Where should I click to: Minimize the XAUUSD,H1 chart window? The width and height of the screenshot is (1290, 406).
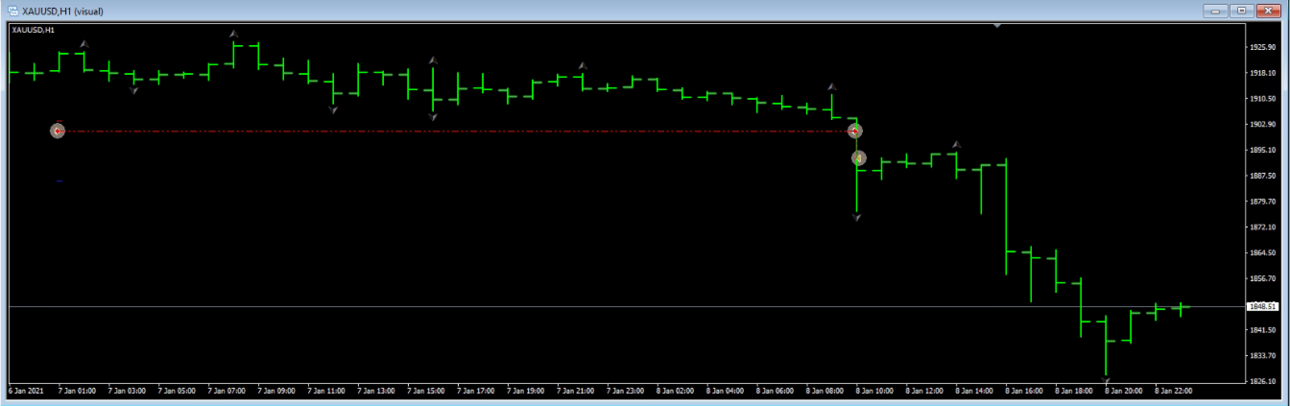(1218, 11)
